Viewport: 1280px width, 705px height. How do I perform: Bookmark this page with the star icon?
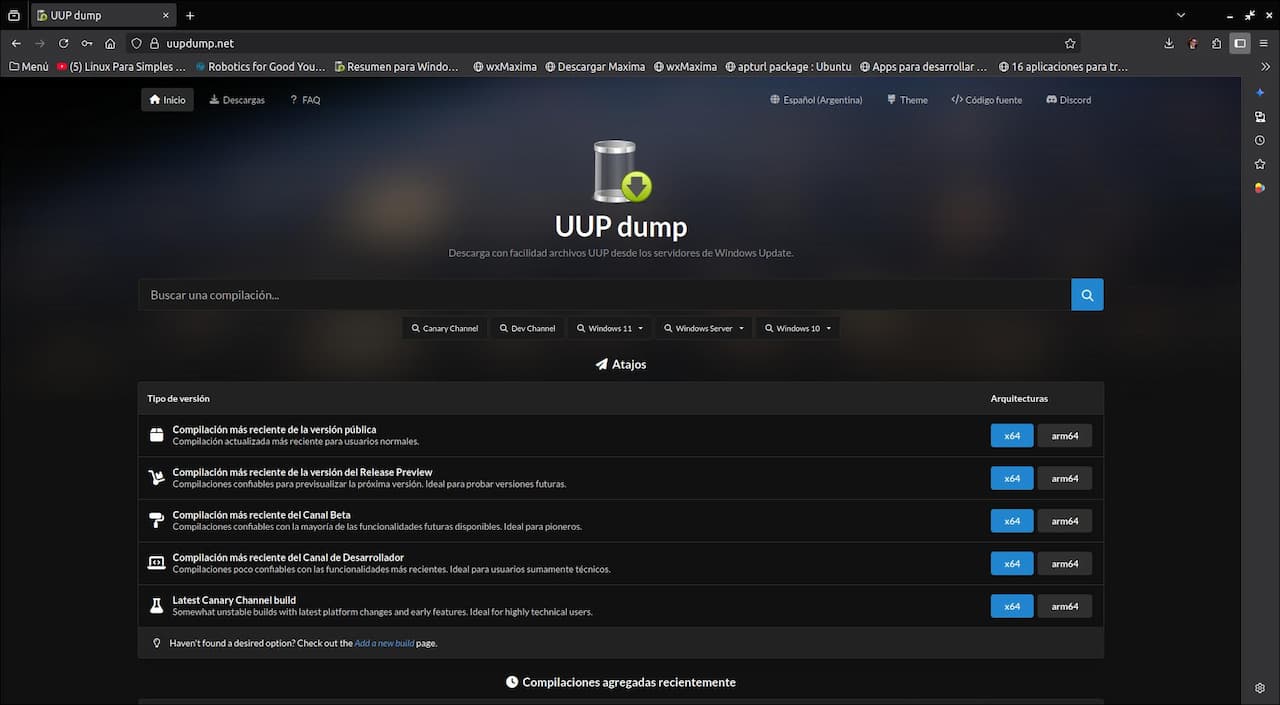point(1070,44)
